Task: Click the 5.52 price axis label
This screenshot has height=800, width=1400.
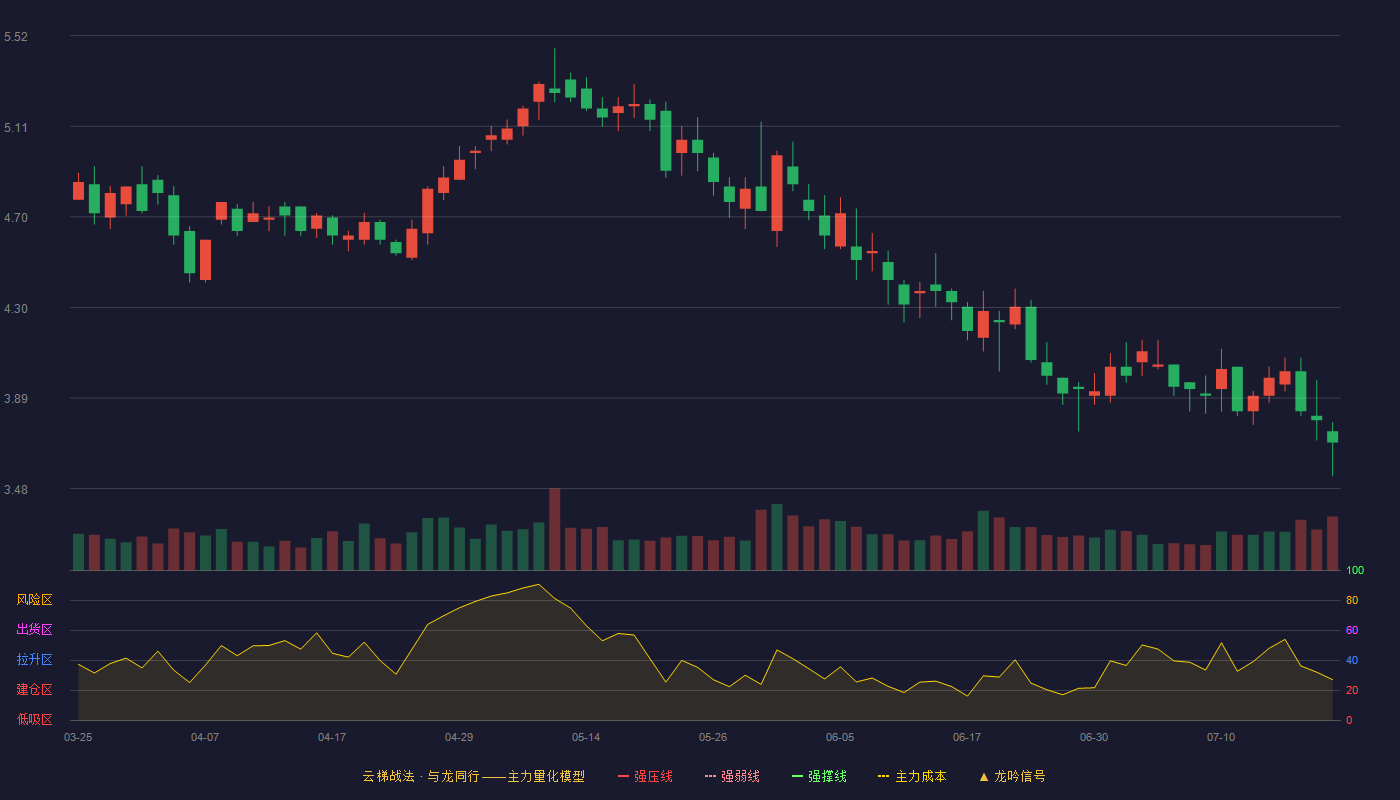Action: (16, 37)
